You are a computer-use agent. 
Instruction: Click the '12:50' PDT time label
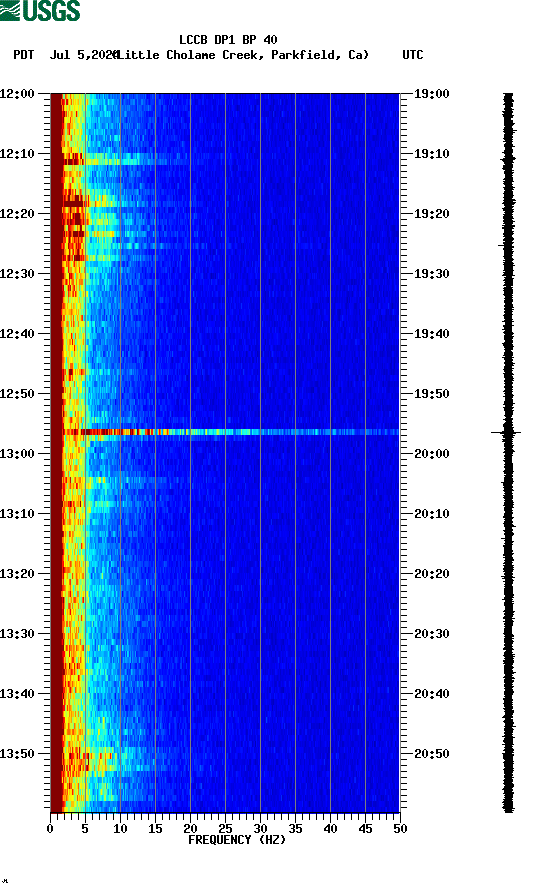click(x=18, y=394)
